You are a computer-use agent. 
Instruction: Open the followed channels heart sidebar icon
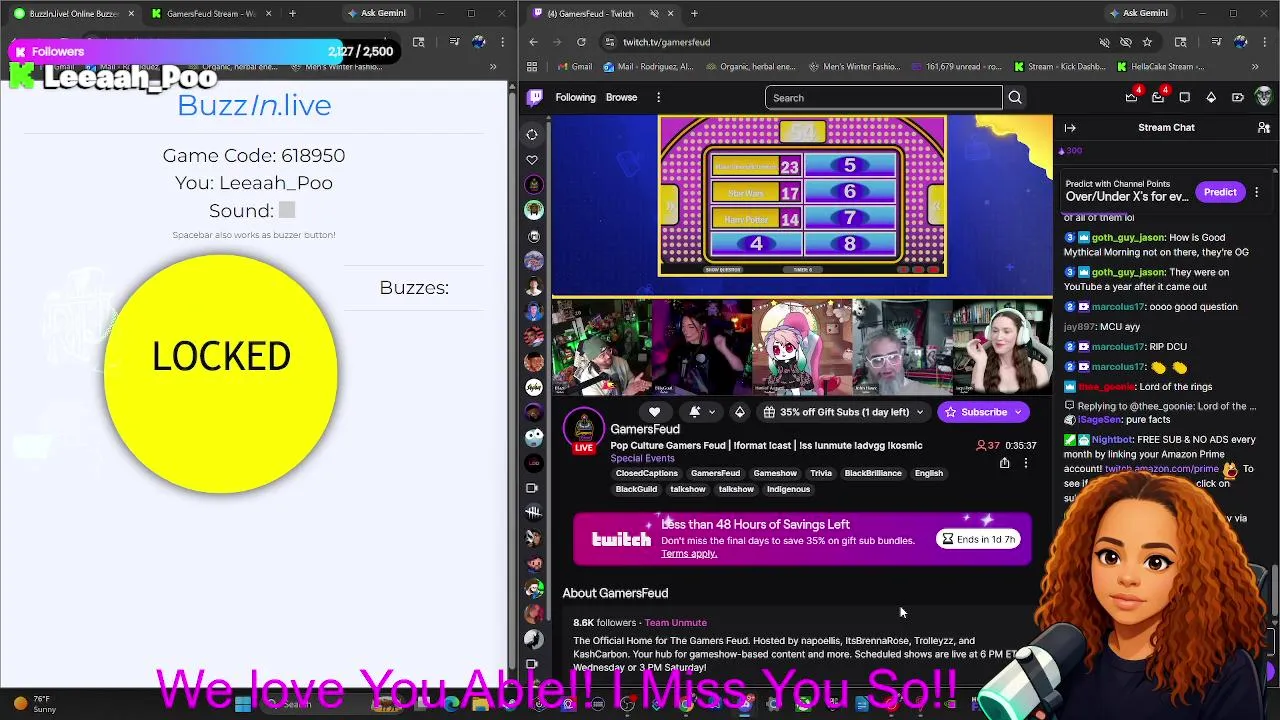[x=533, y=160]
